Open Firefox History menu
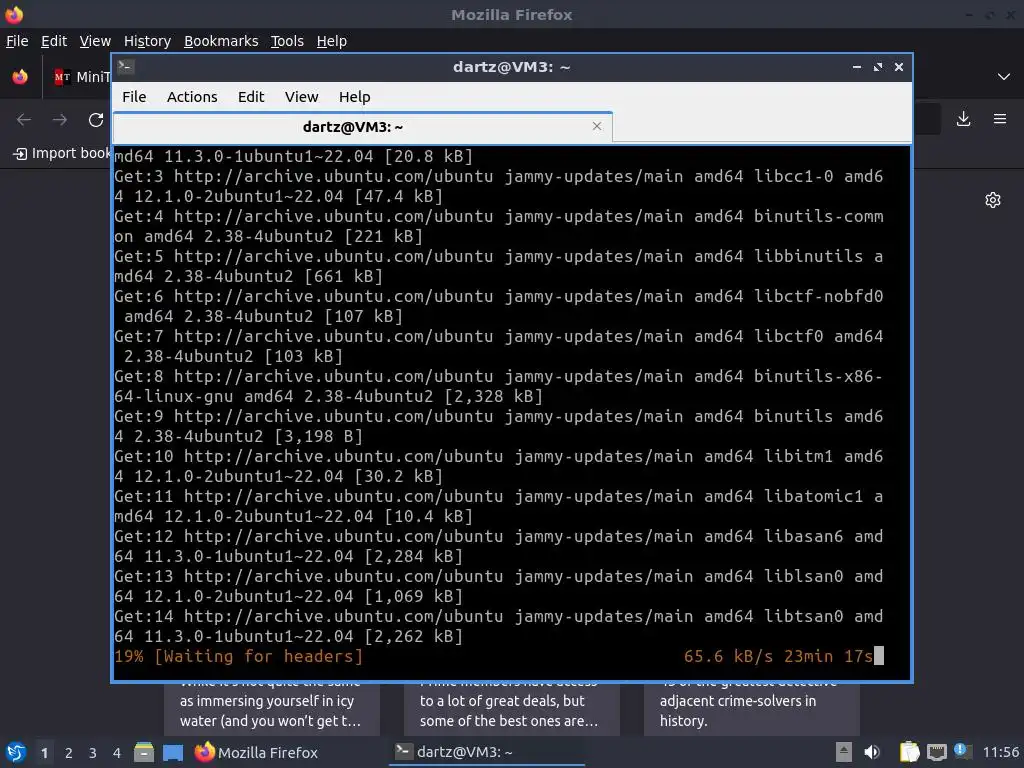This screenshot has width=1024, height=768. (x=147, y=41)
